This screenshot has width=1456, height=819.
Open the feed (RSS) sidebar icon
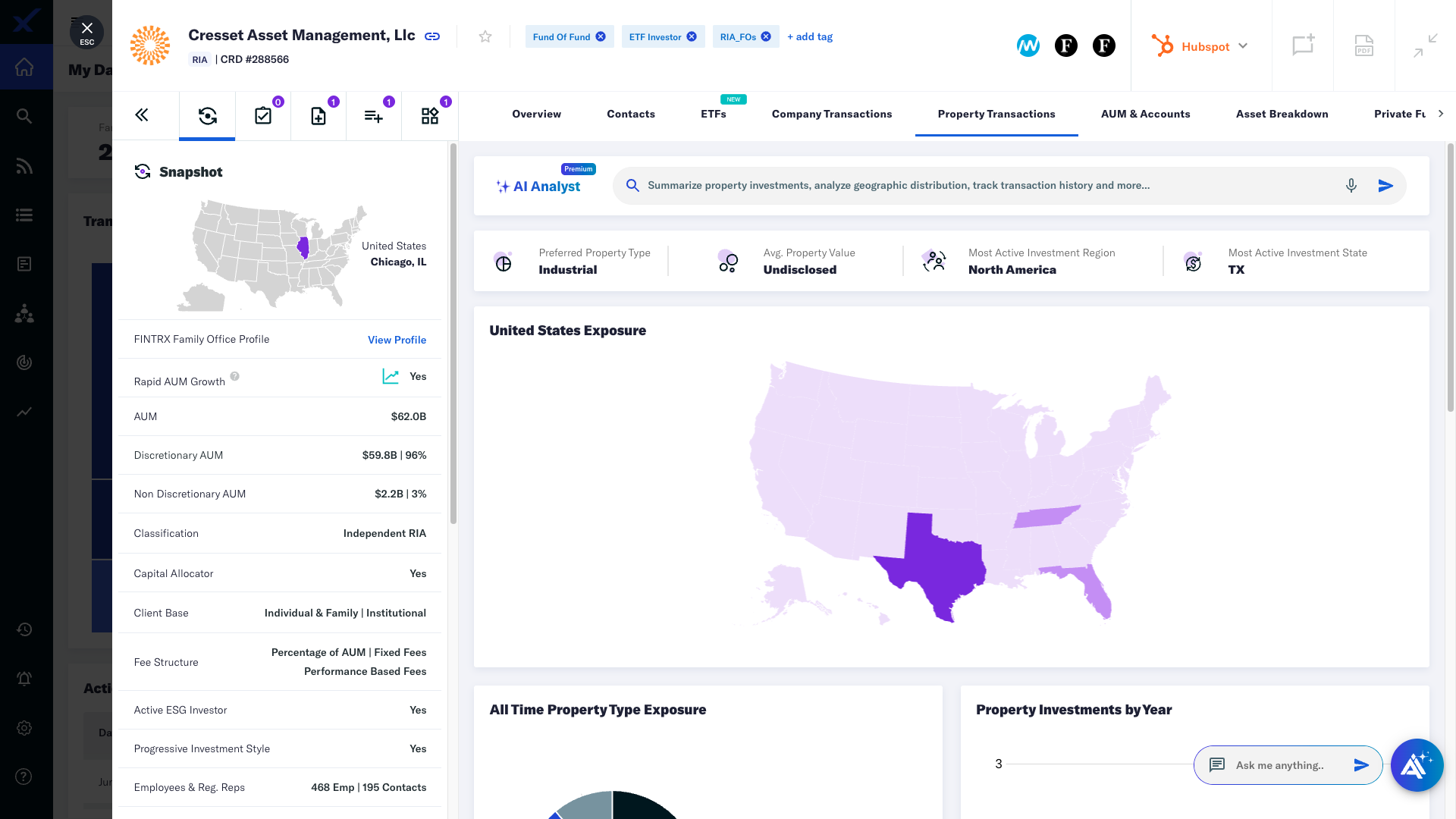click(24, 166)
